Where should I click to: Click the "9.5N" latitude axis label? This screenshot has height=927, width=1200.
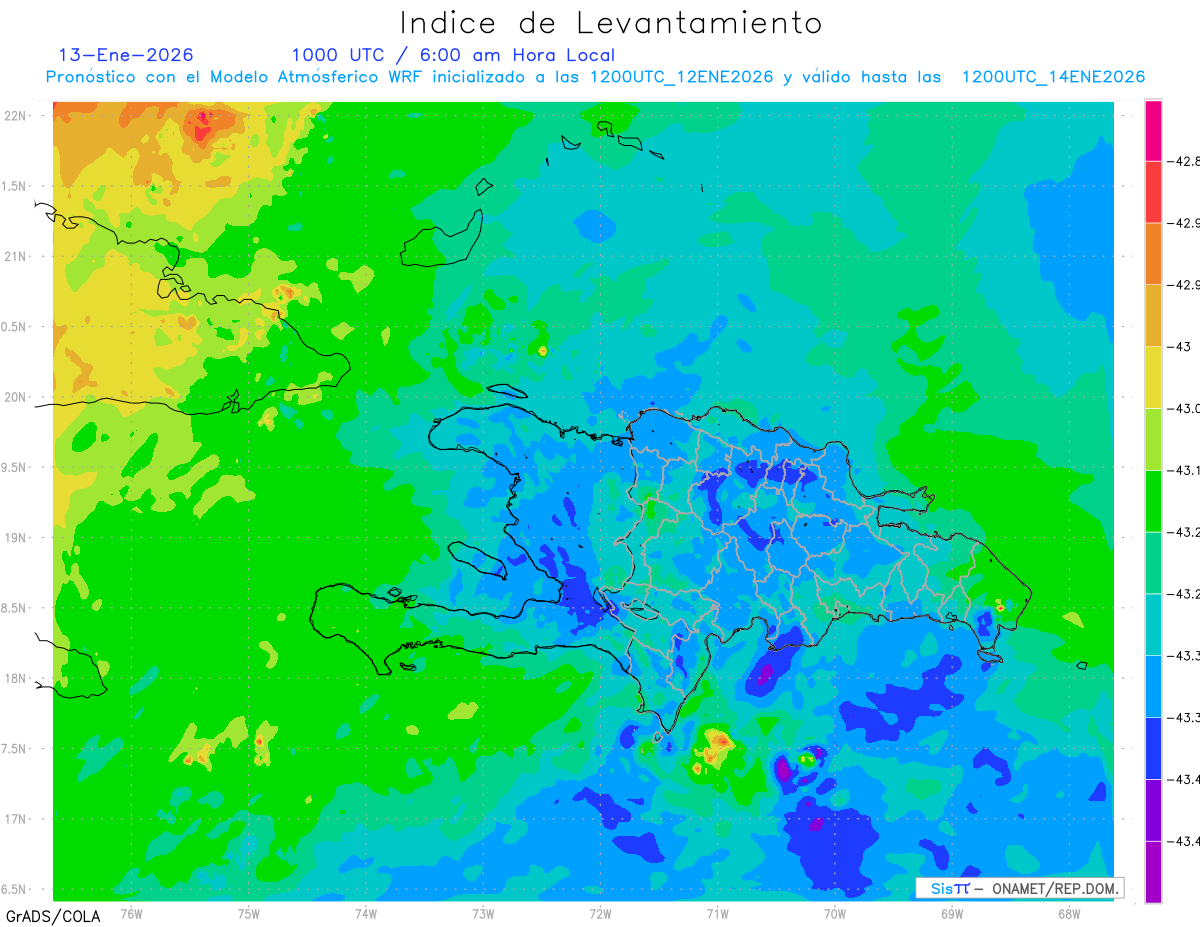click(15, 468)
